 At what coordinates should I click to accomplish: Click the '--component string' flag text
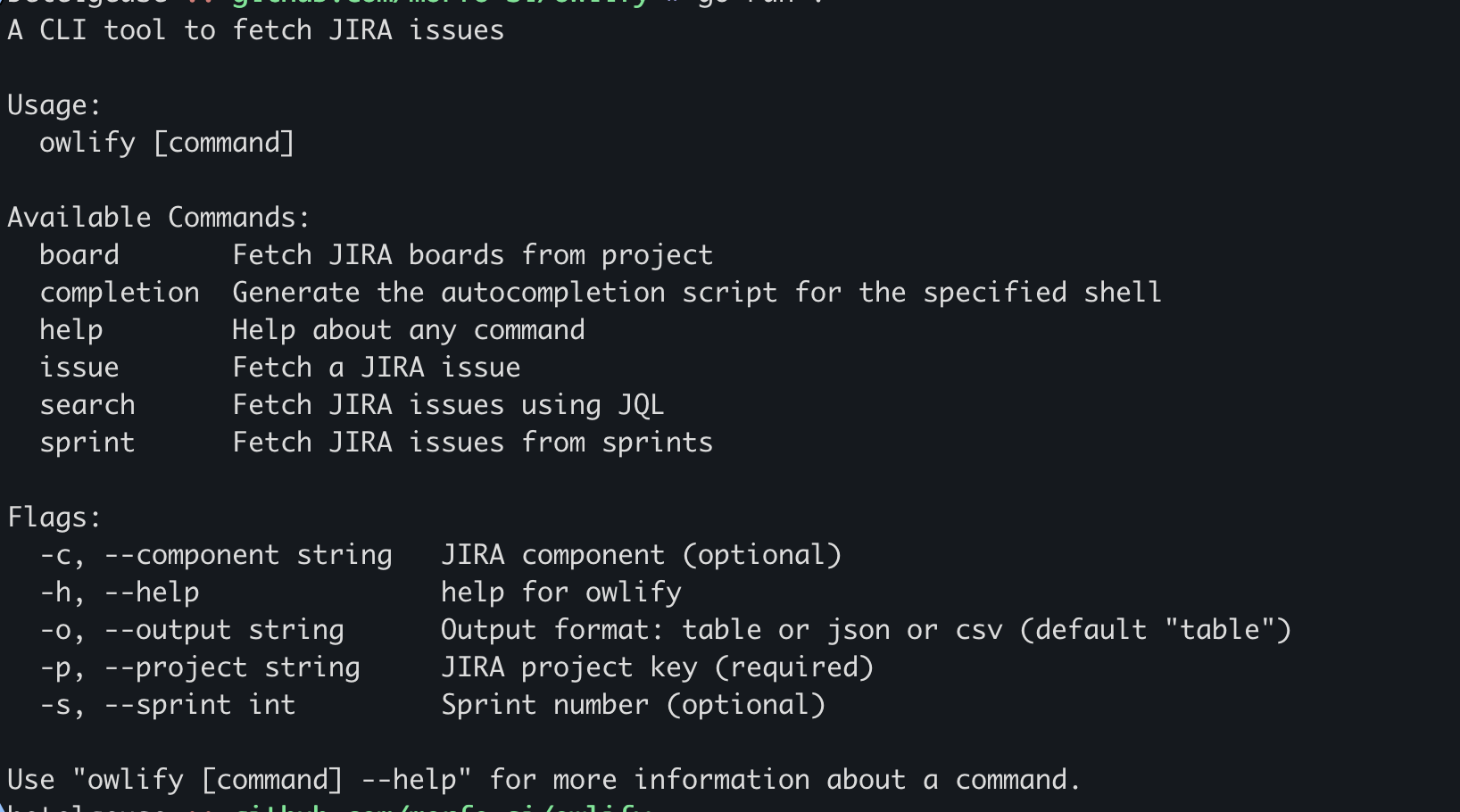coord(248,556)
